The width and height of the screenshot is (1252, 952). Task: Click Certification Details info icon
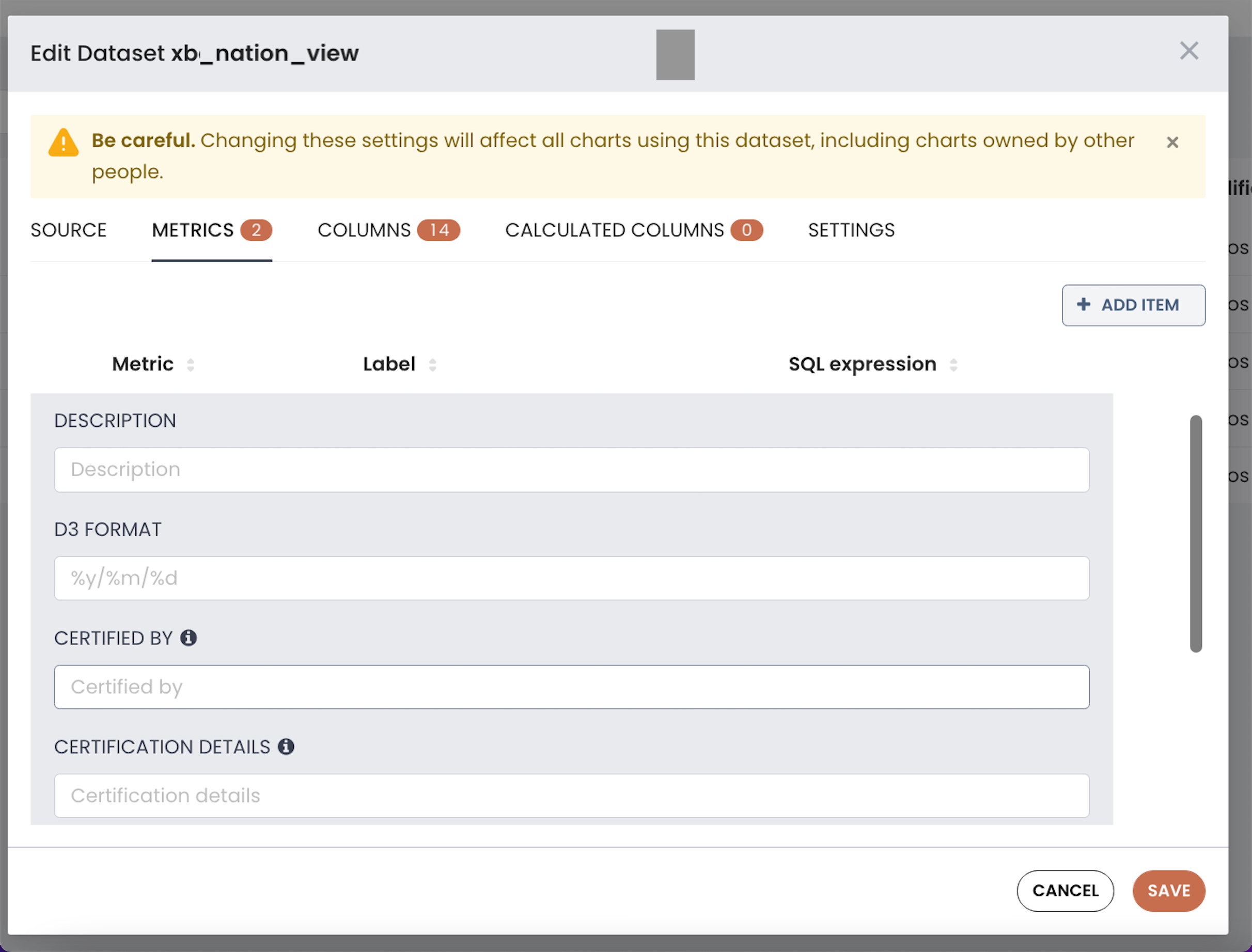[x=286, y=747]
